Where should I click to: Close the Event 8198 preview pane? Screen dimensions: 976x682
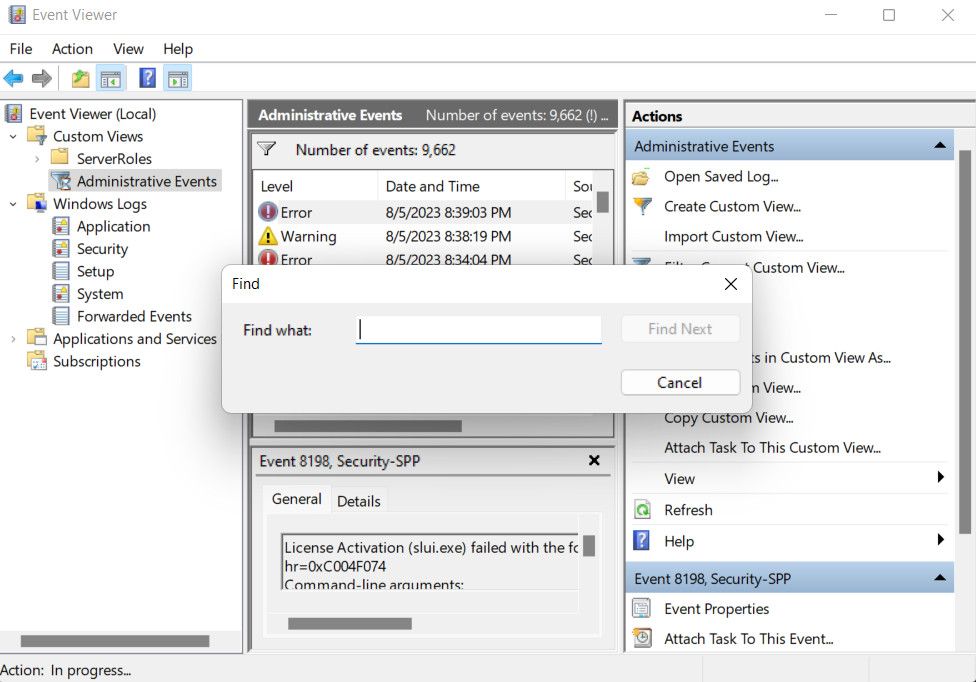(594, 461)
